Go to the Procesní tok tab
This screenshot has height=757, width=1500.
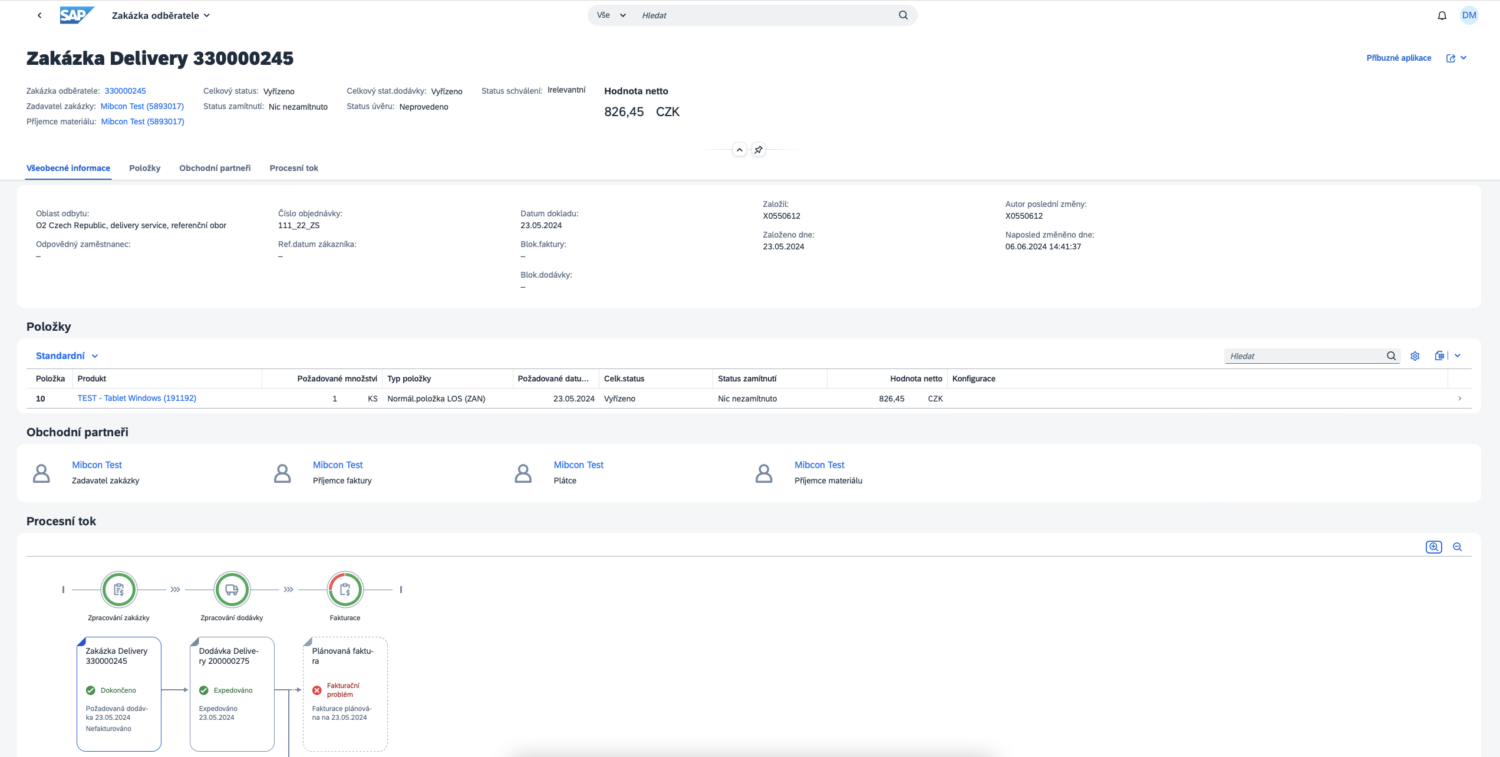294,168
